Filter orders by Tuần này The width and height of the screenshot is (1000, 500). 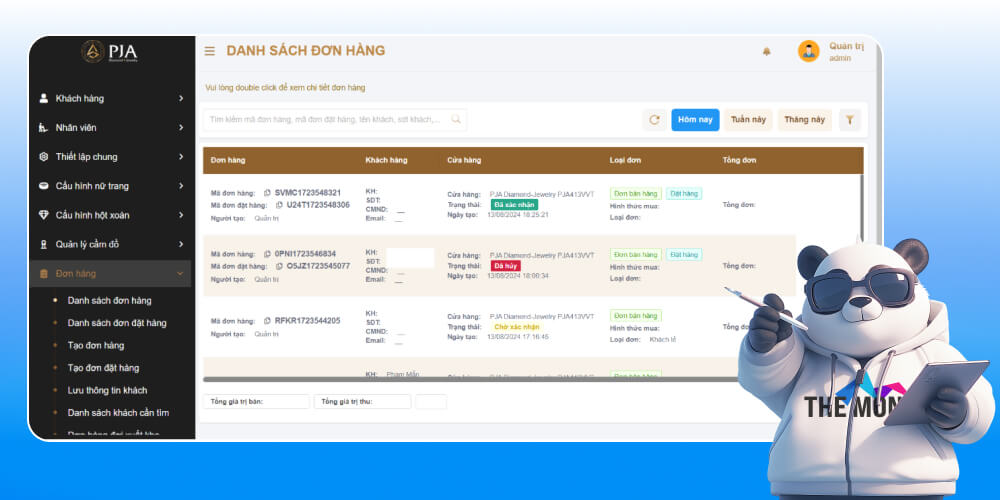(748, 120)
